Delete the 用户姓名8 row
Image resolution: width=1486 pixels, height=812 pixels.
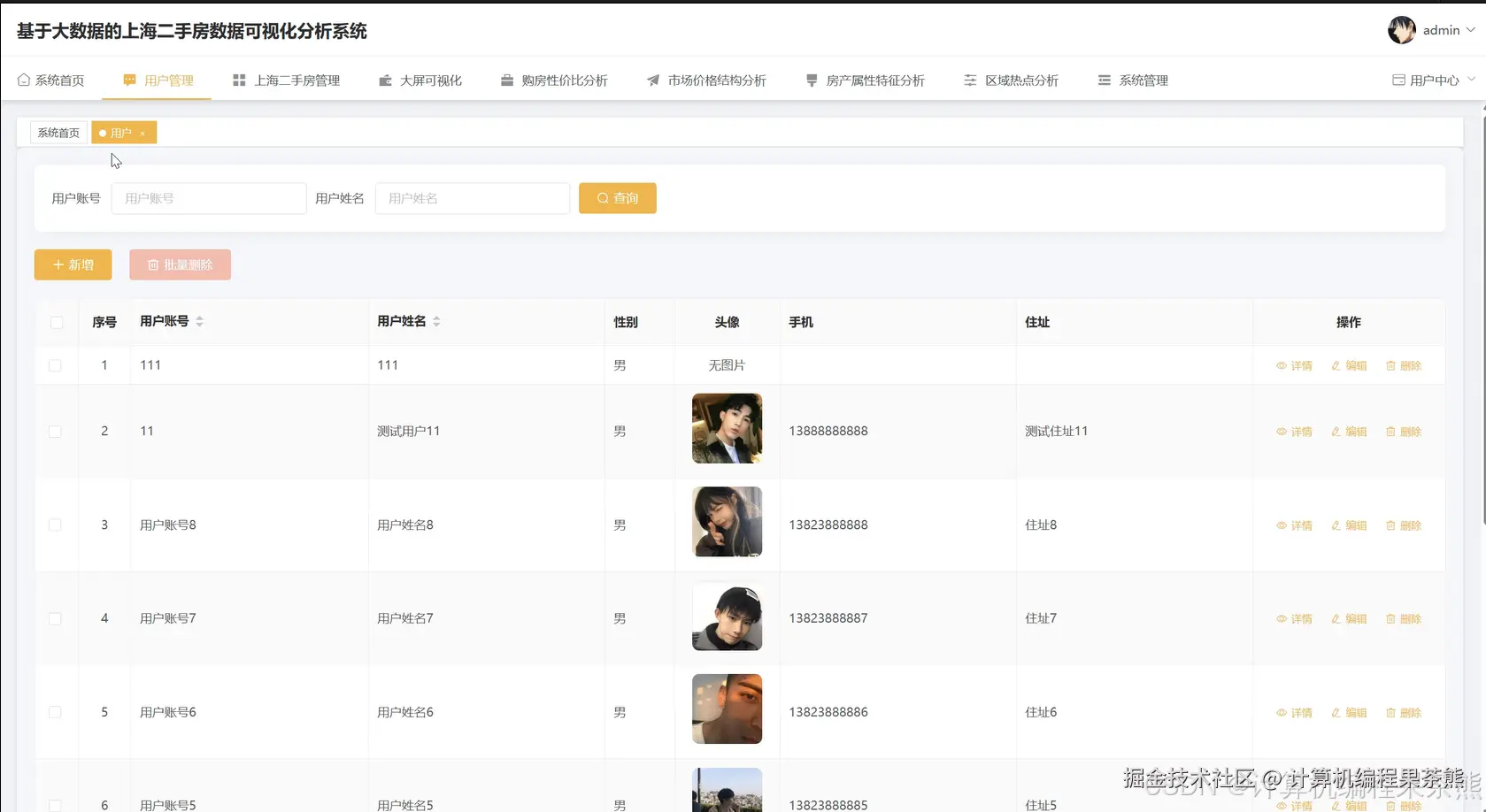pyautogui.click(x=1404, y=526)
